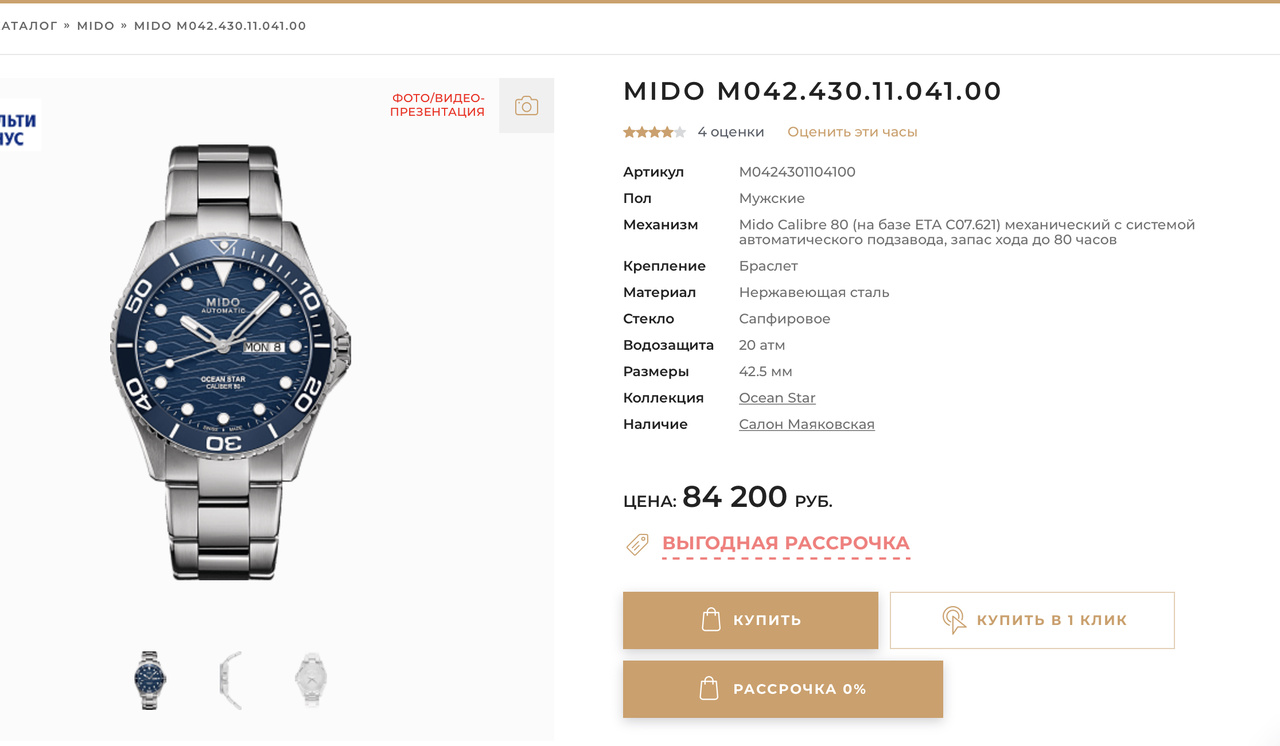Open the Ocean Star collection link
Image resolution: width=1280 pixels, height=746 pixels.
pyautogui.click(x=777, y=398)
